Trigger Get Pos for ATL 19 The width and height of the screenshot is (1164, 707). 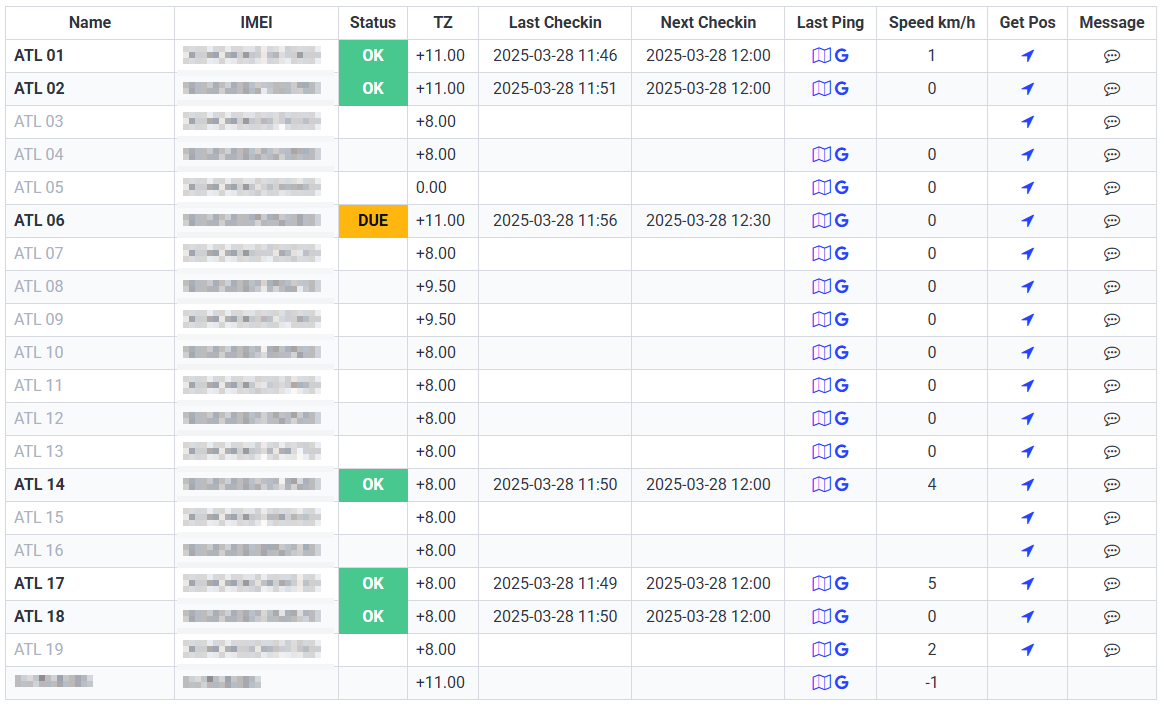point(1027,649)
